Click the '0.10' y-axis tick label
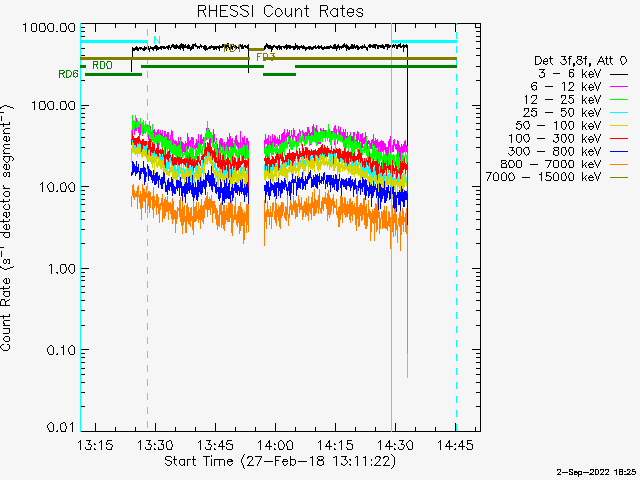The width and height of the screenshot is (640, 480). tap(61, 350)
